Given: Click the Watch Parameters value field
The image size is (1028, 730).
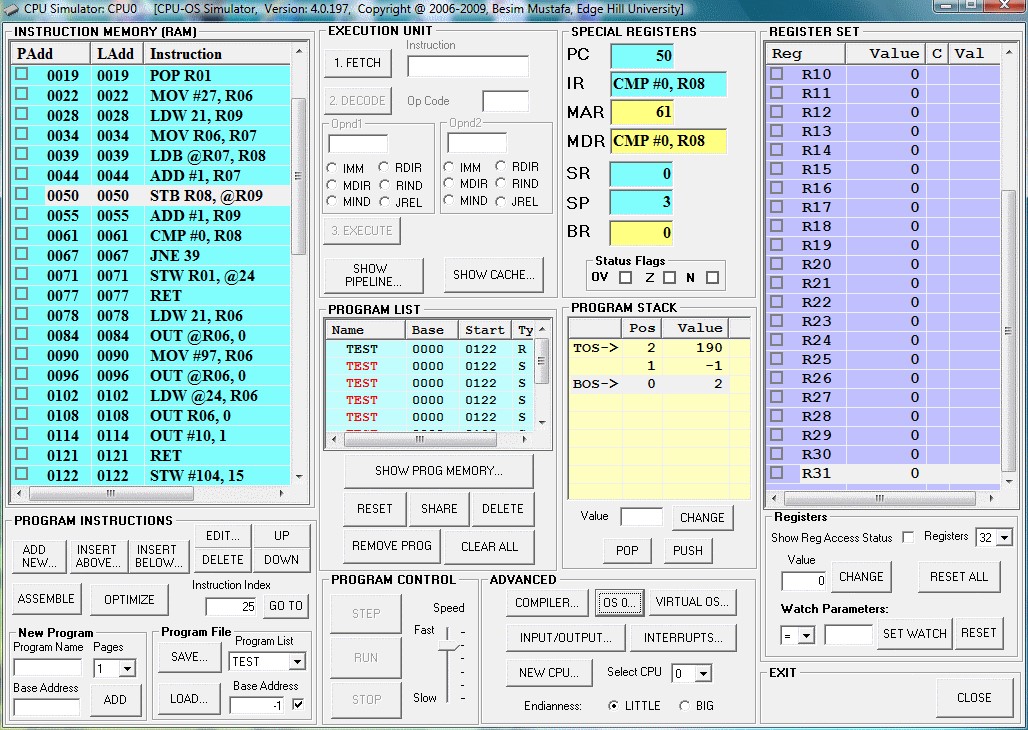Looking at the screenshot, I should [848, 634].
